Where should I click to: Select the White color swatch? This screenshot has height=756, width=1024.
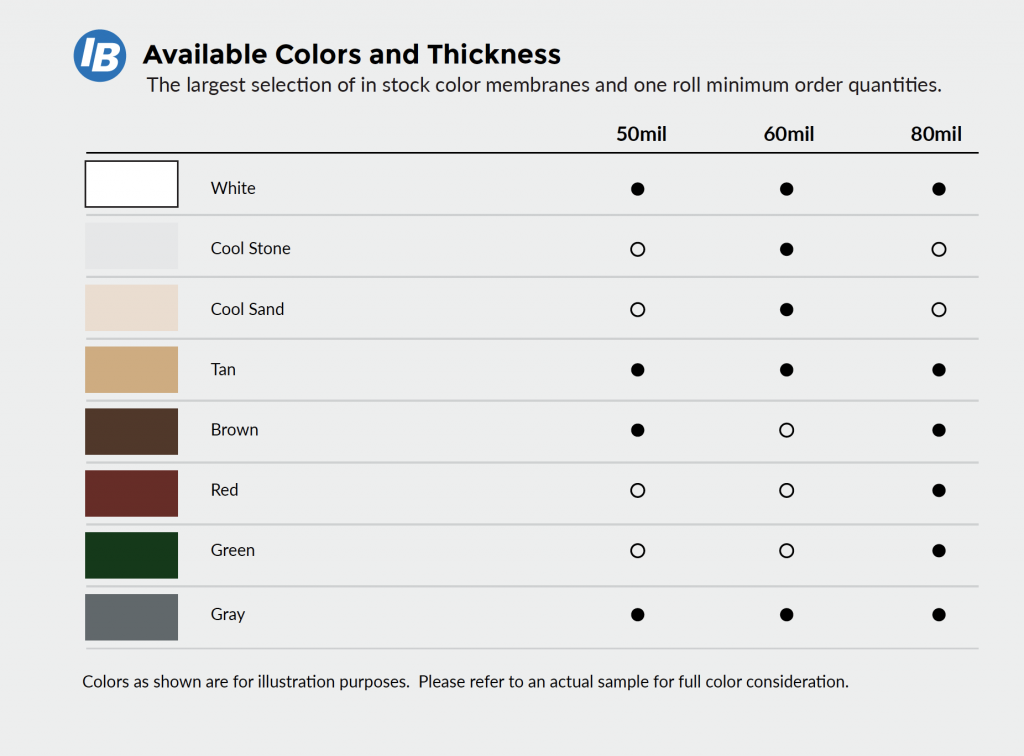131,184
